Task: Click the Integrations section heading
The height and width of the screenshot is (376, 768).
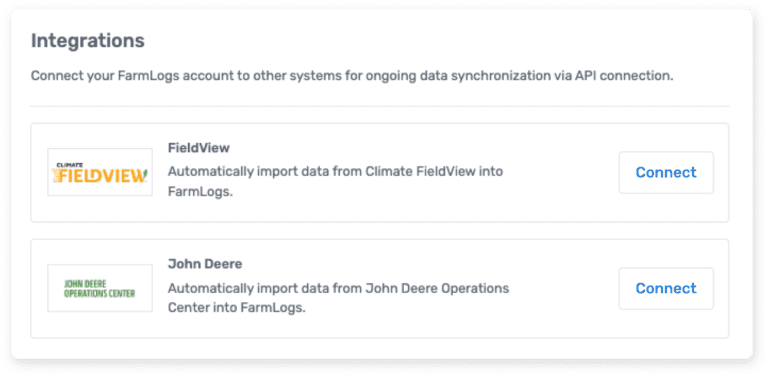Action: pos(88,41)
